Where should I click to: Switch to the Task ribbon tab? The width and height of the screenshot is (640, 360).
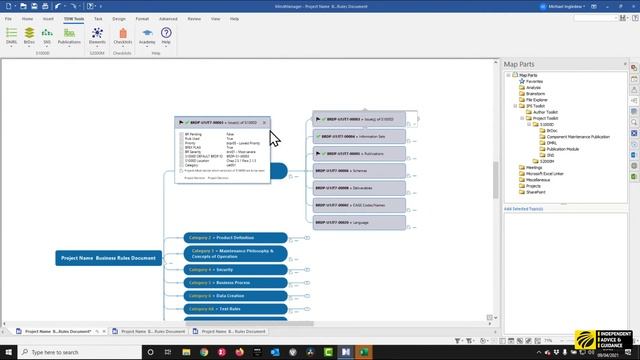[98, 19]
